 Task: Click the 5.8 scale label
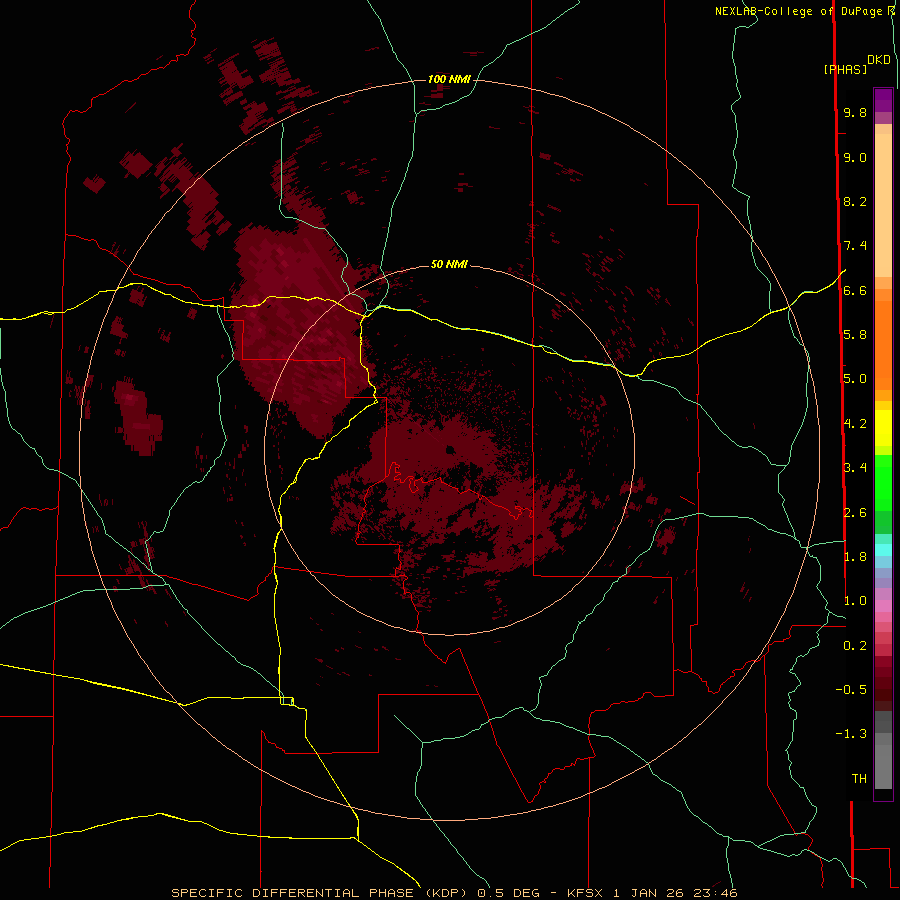tap(855, 335)
